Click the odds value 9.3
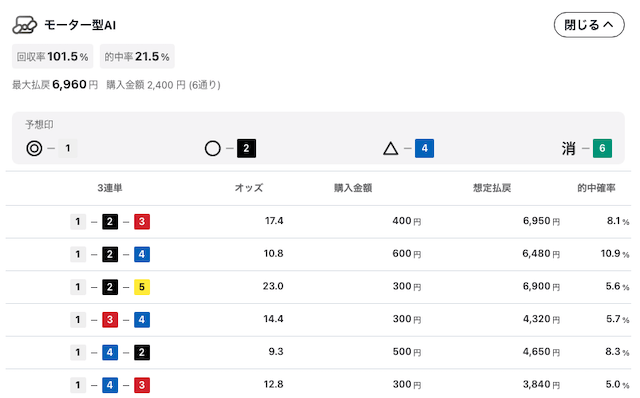The height and width of the screenshot is (398, 640). [x=276, y=351]
